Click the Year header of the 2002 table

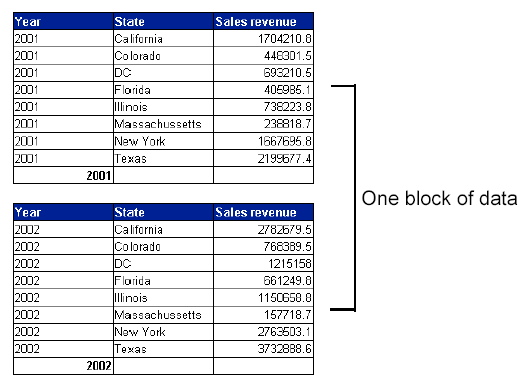(63, 212)
